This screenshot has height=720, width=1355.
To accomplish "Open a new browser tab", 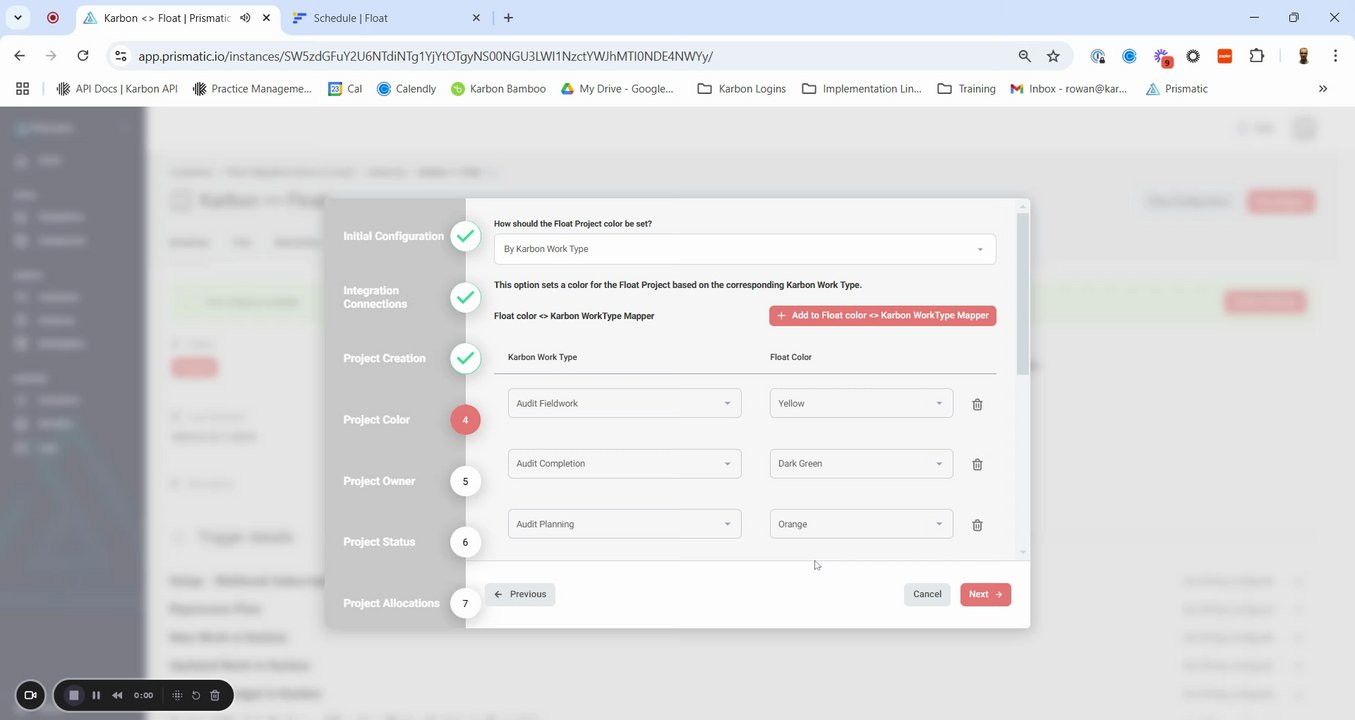I will coord(508,18).
